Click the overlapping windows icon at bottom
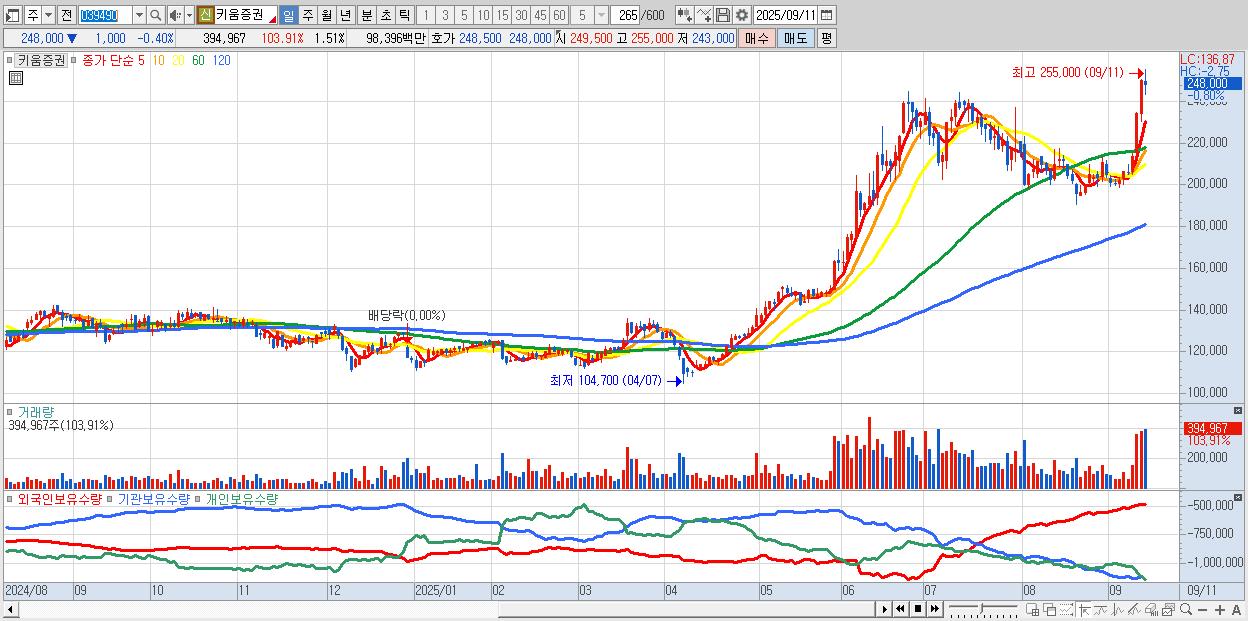This screenshot has height=621, width=1248. click(x=1050, y=609)
